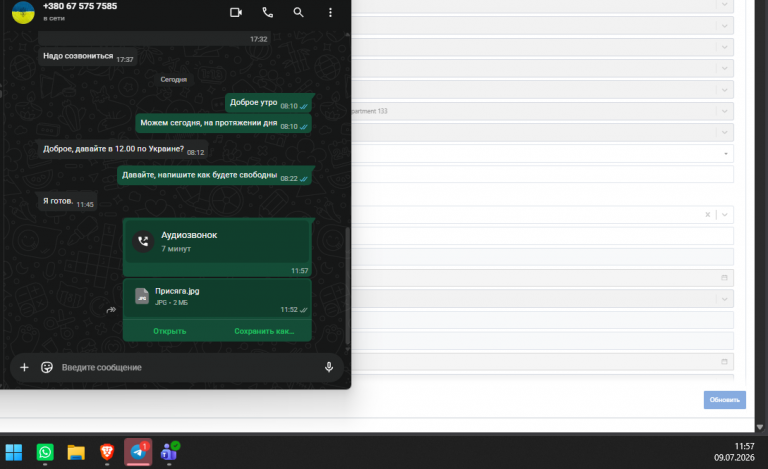Expand the apartment 133 dropdown in the form
The height and width of the screenshot is (469, 768).
click(x=724, y=111)
